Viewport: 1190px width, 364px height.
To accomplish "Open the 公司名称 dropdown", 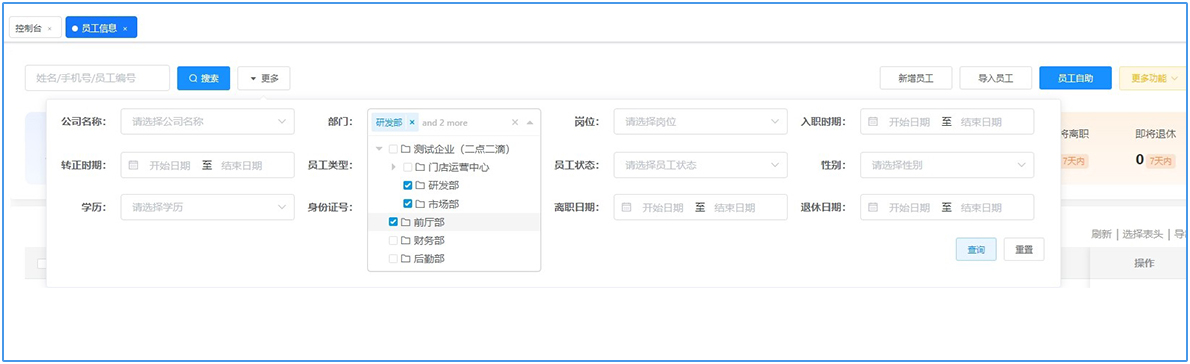I will tap(207, 121).
